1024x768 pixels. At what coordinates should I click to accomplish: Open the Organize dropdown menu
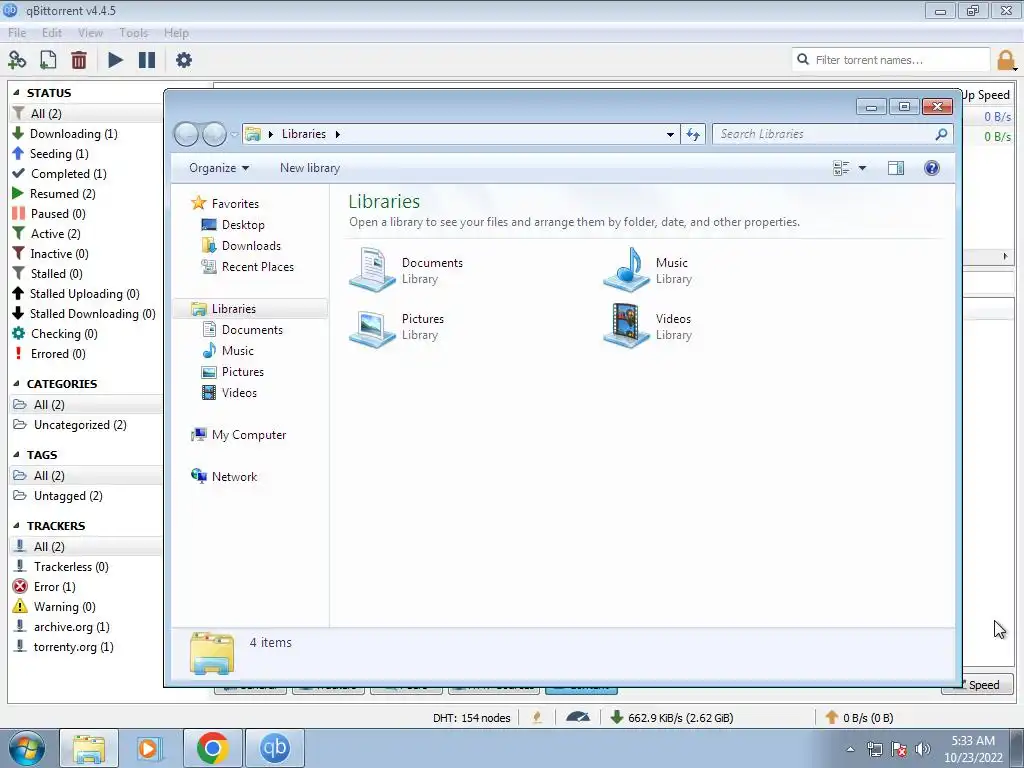coord(219,168)
